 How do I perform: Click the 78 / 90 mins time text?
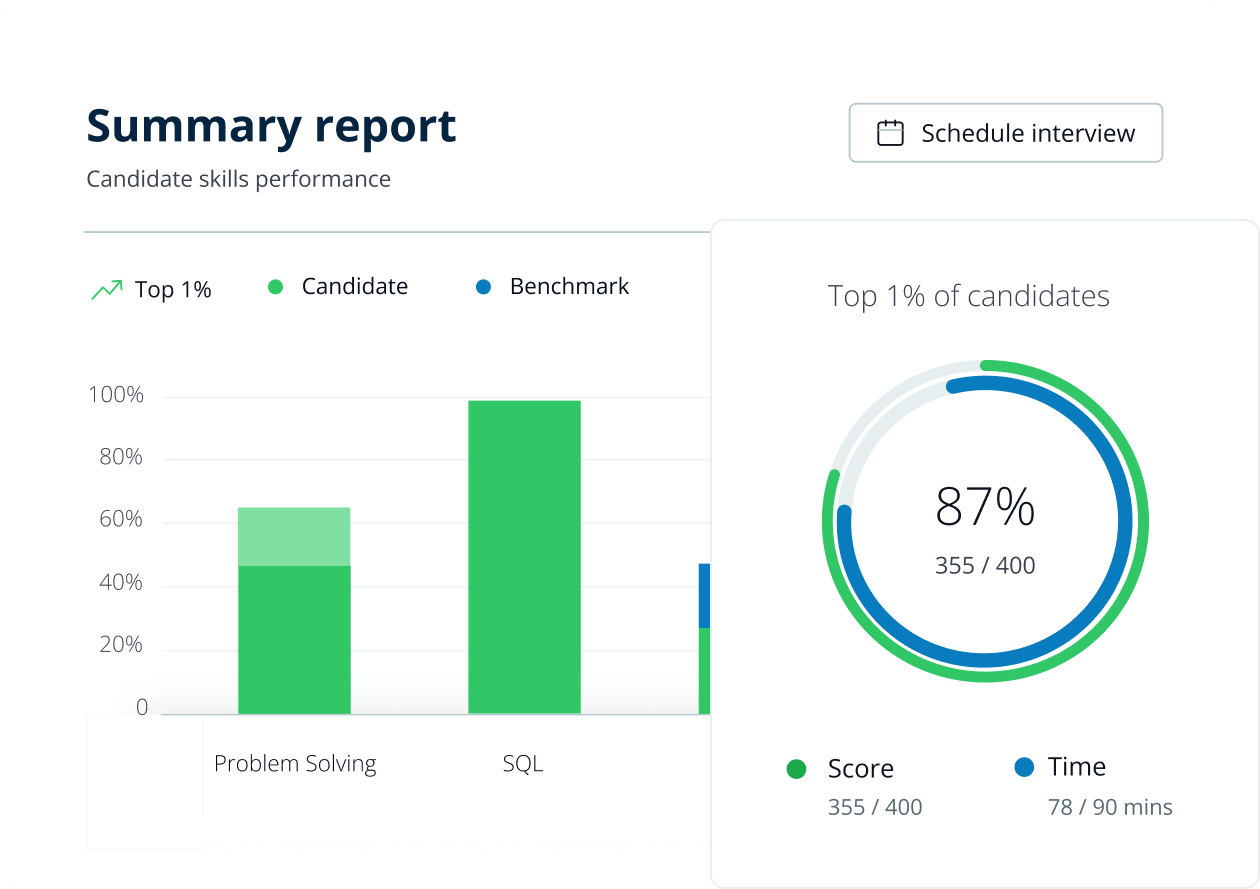click(x=1110, y=807)
